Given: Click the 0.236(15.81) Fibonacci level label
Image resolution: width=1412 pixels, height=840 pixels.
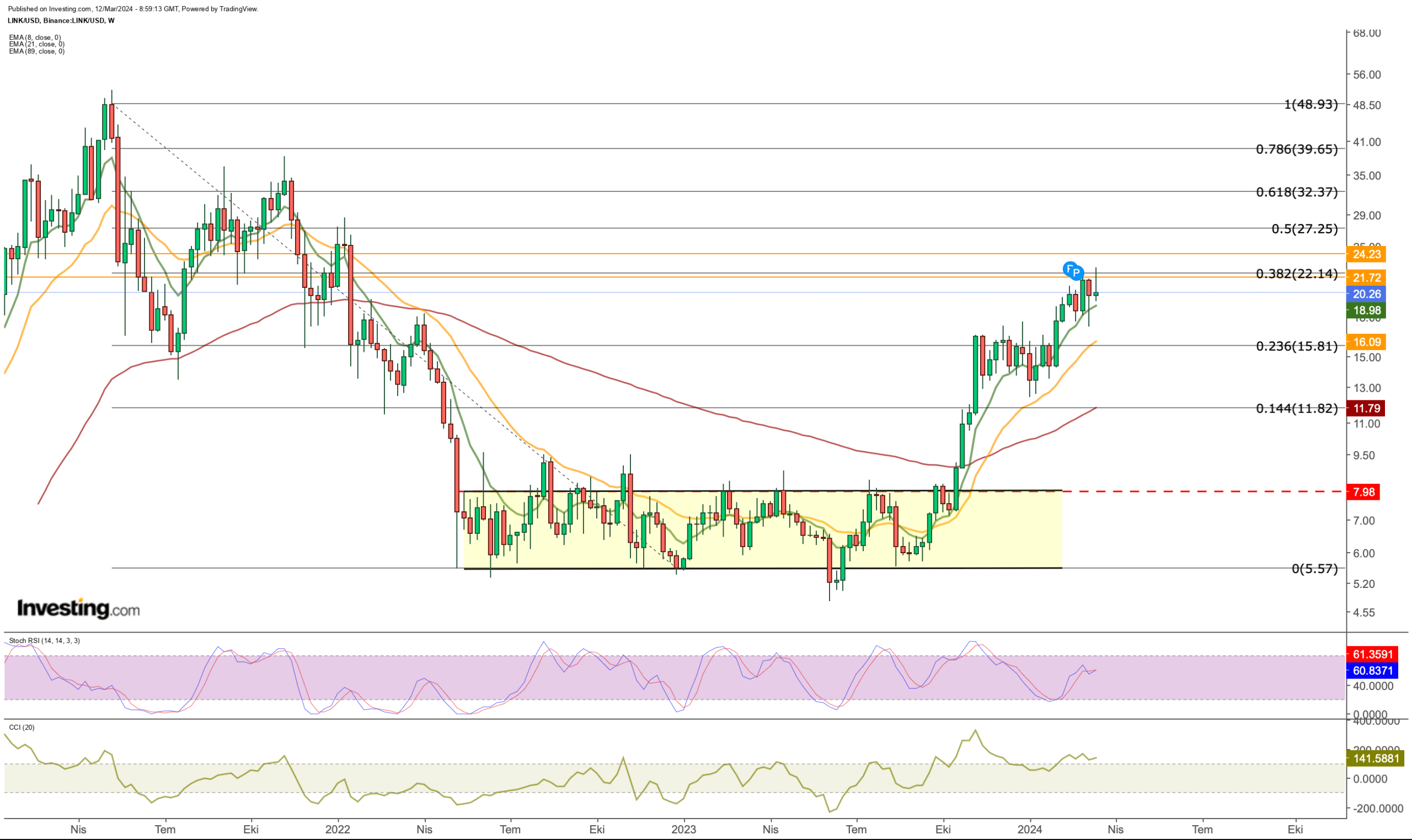Looking at the screenshot, I should (1297, 346).
